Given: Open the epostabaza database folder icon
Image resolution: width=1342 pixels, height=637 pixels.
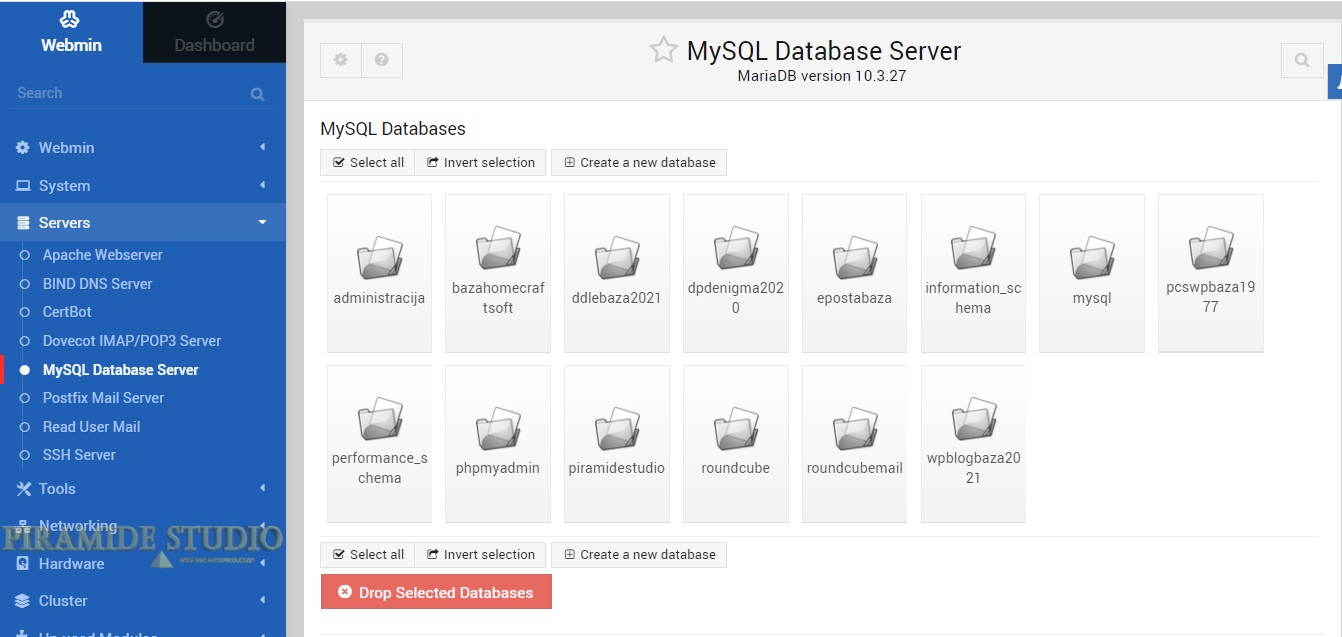Looking at the screenshot, I should pyautogui.click(x=855, y=259).
